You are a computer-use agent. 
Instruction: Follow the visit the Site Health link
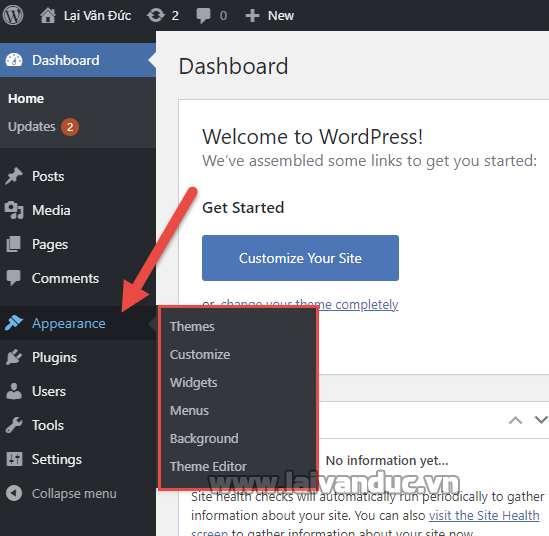click(484, 515)
